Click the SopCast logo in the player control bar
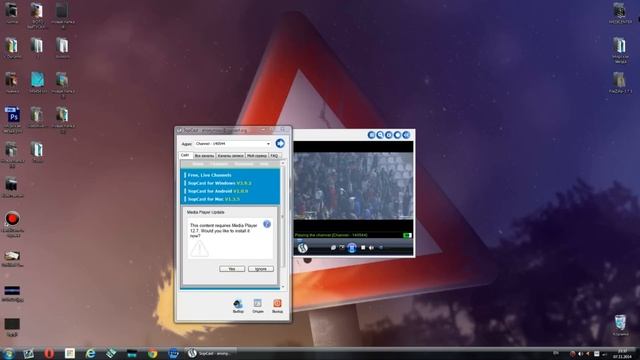This screenshot has height=360, width=640. 302,248
